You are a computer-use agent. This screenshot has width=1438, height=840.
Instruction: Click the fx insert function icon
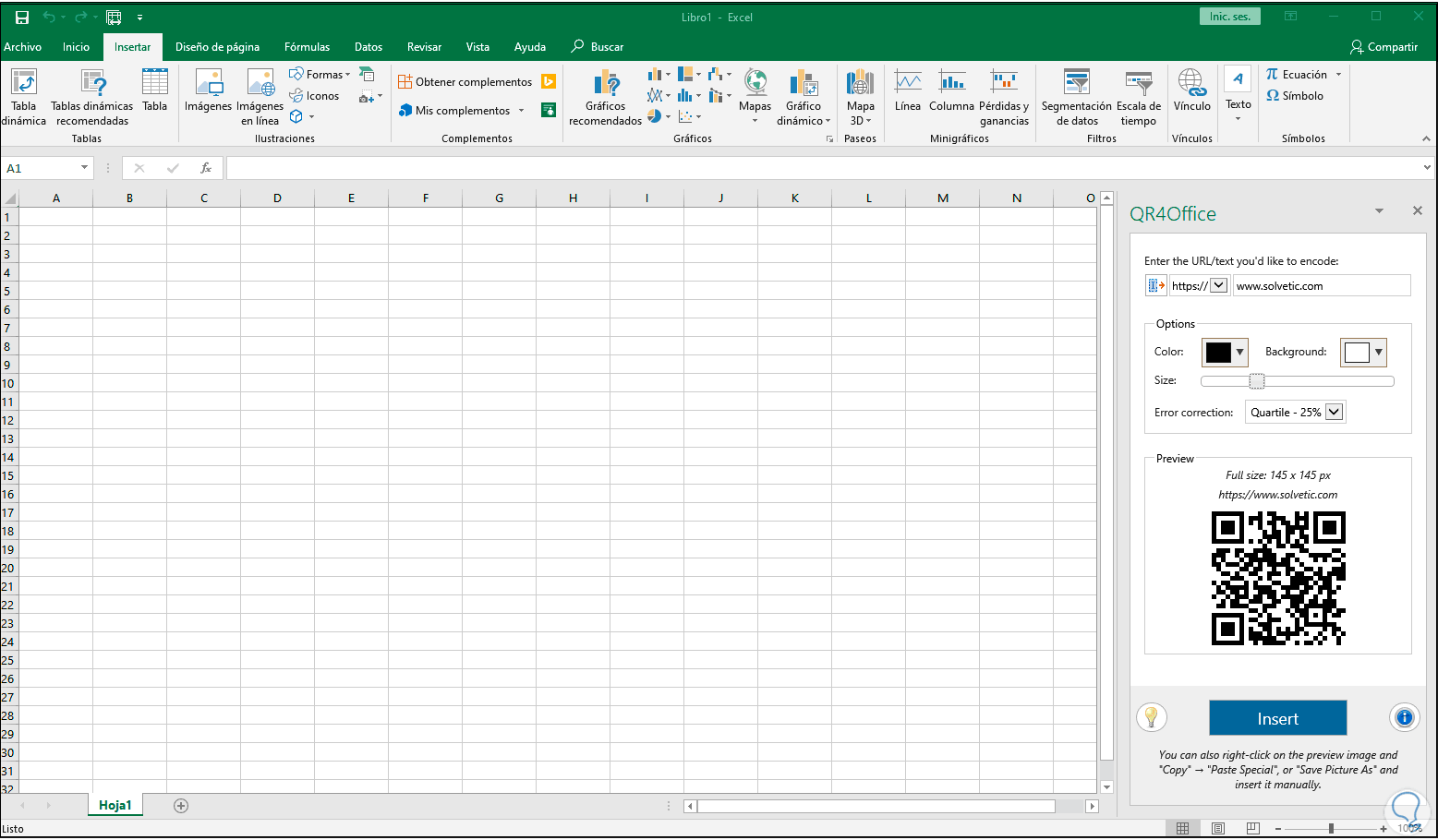(x=206, y=168)
